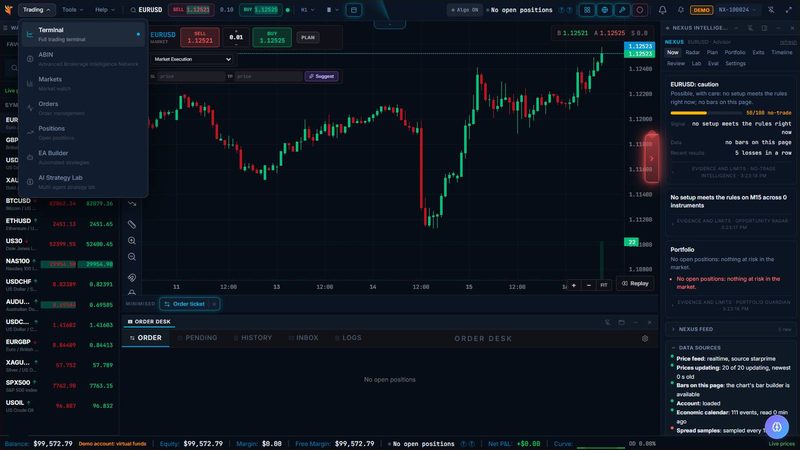800x450 pixels.
Task: Click the spiral icon in chart toolbar
Action: pyautogui.click(x=132, y=278)
